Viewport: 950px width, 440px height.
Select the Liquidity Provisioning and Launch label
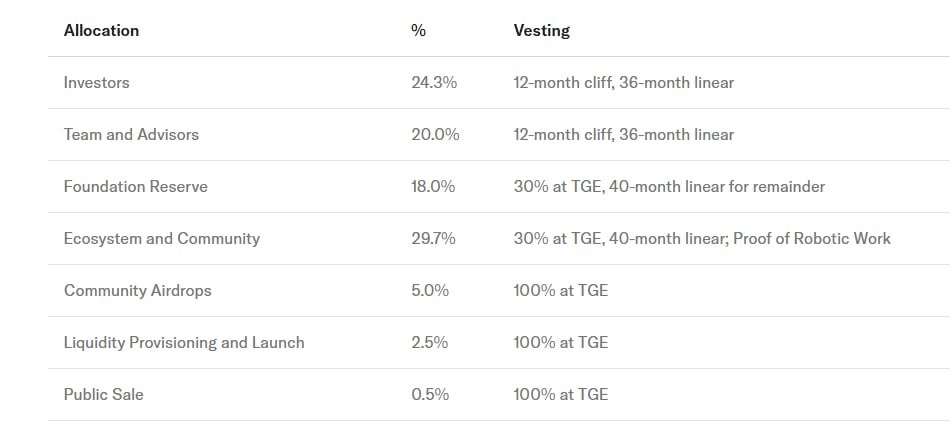tap(184, 342)
